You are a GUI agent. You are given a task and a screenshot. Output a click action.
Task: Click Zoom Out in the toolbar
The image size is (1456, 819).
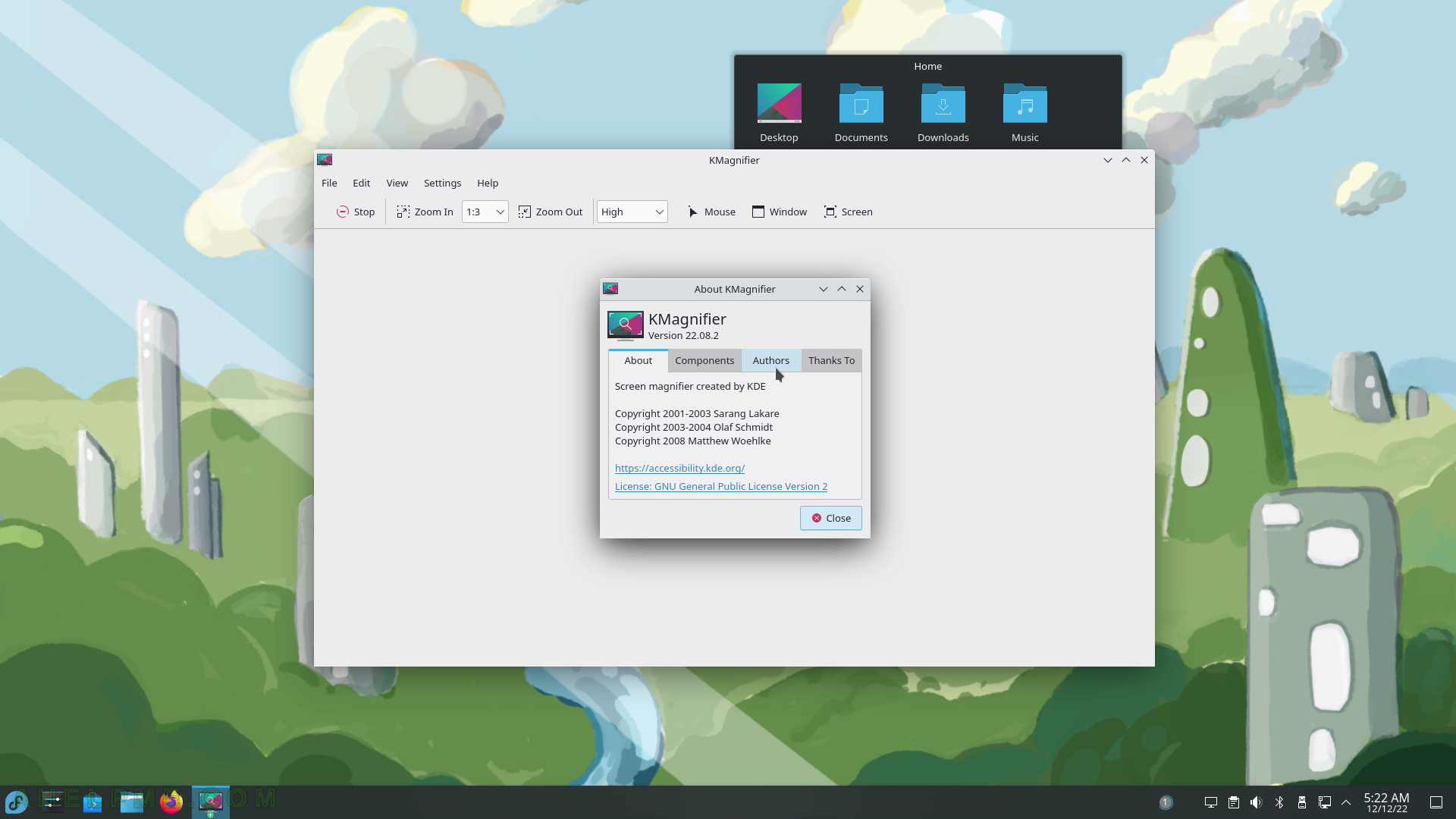point(551,212)
